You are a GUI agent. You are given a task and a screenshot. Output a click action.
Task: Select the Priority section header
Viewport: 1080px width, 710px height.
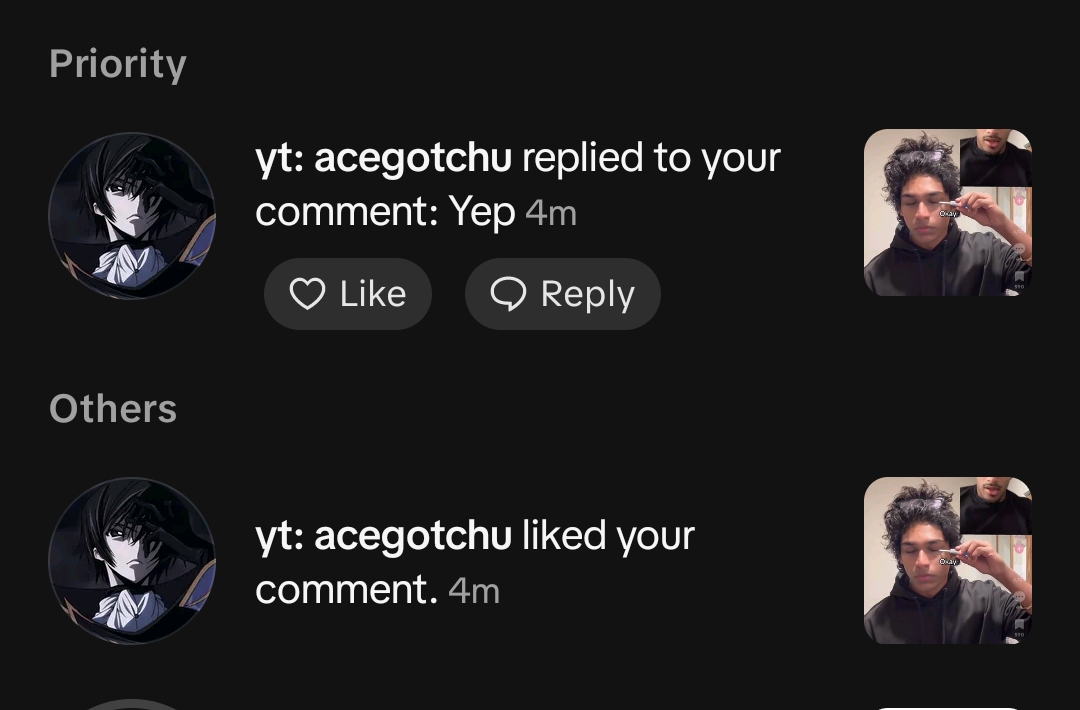tap(118, 65)
